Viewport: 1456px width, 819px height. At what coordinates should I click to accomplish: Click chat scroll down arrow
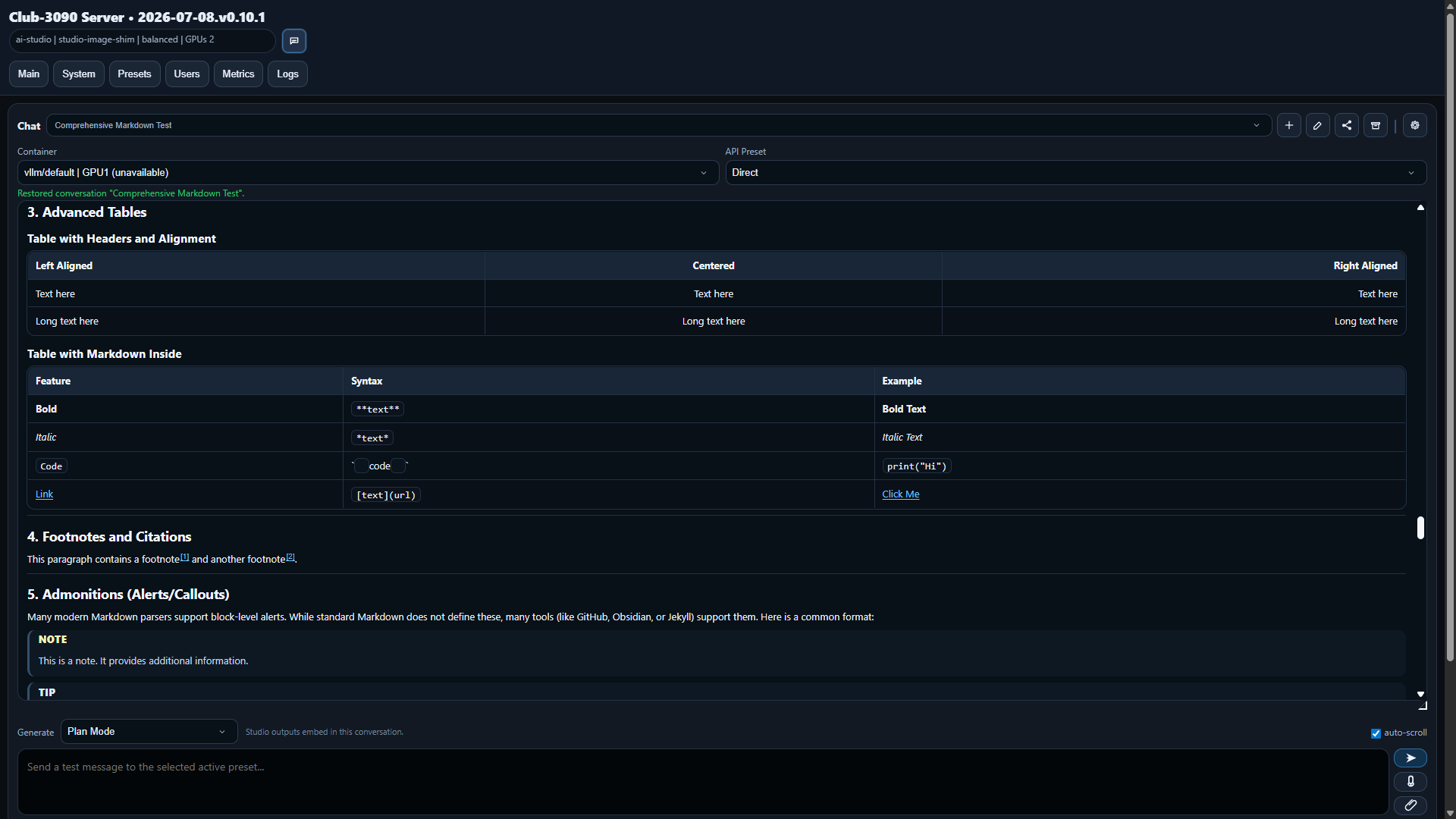pyautogui.click(x=1420, y=694)
